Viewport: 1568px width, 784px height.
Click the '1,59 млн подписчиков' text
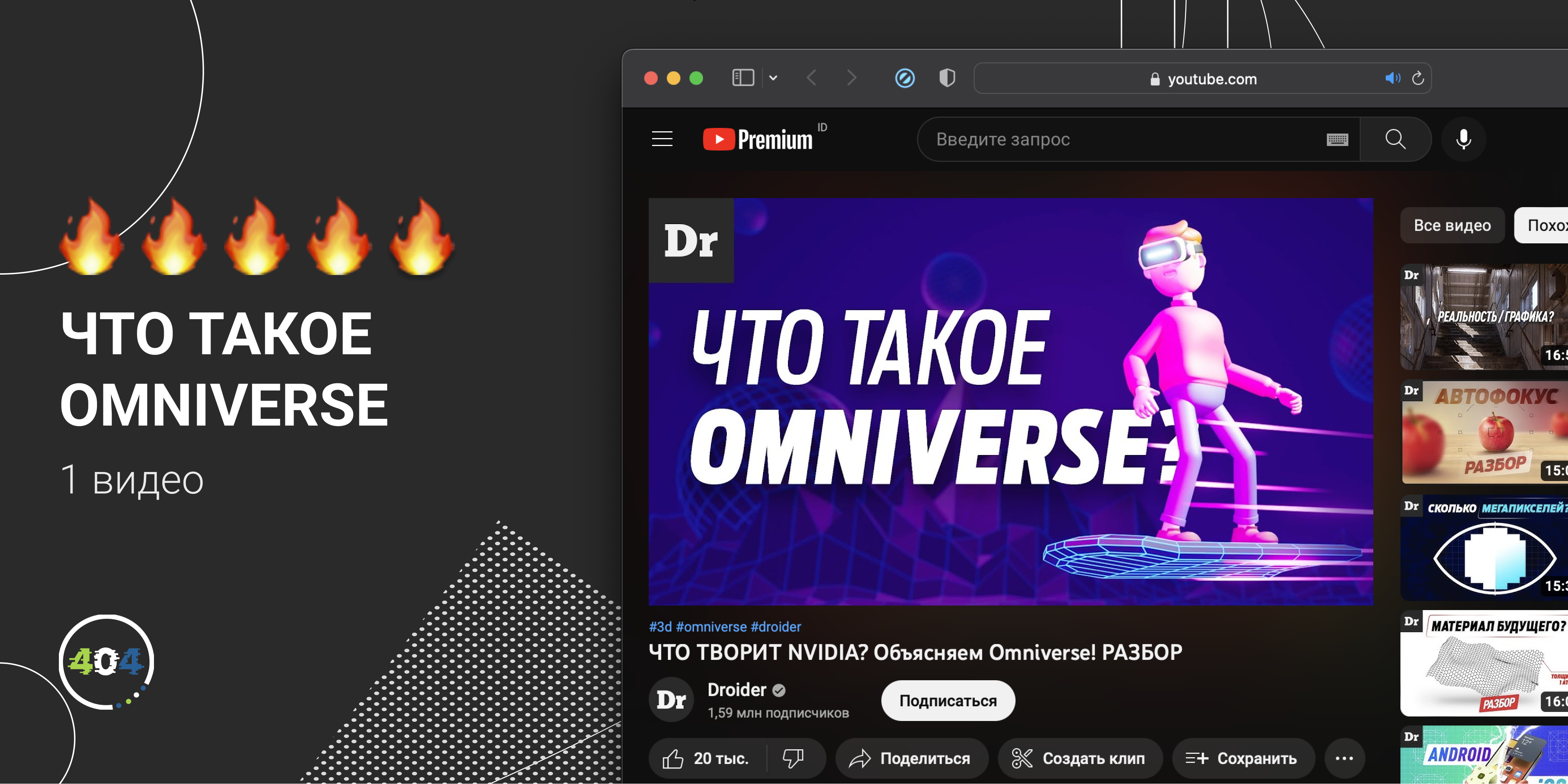point(778,713)
